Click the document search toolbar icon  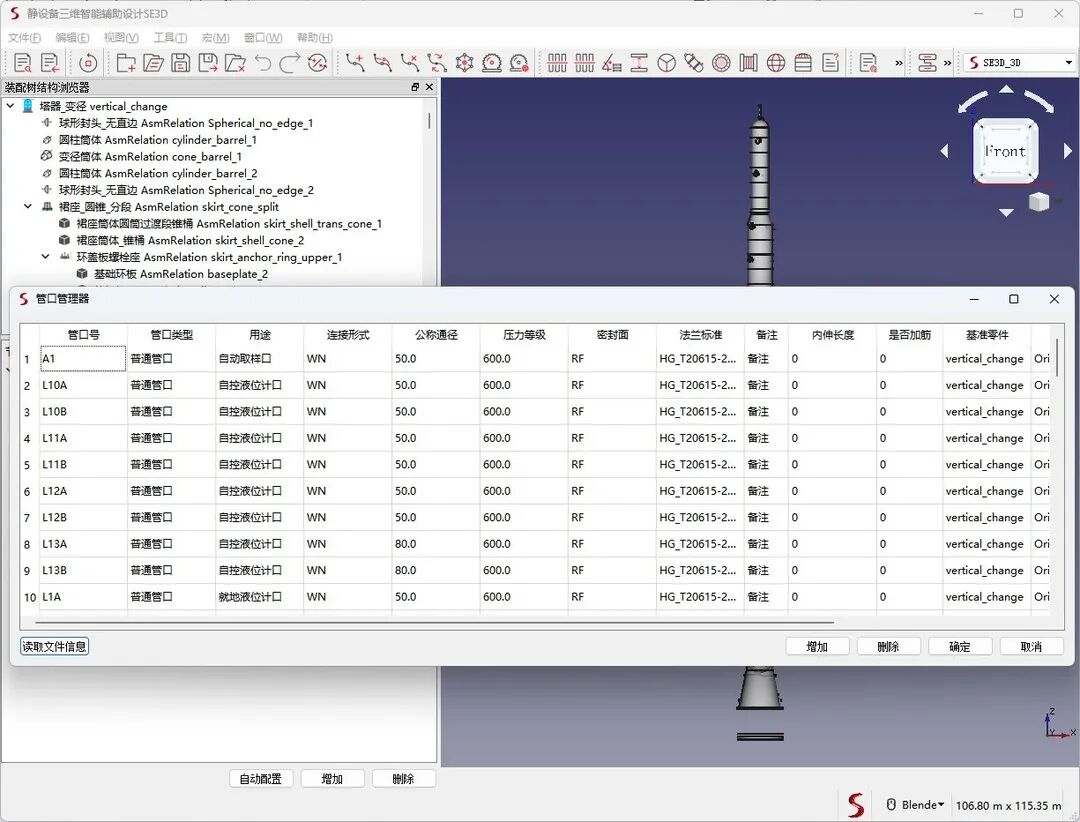[22, 63]
